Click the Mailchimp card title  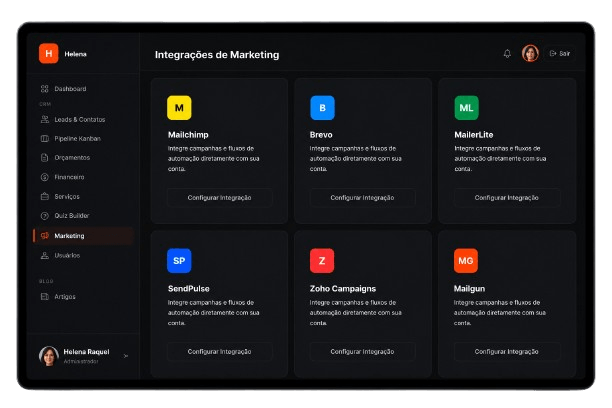point(188,135)
